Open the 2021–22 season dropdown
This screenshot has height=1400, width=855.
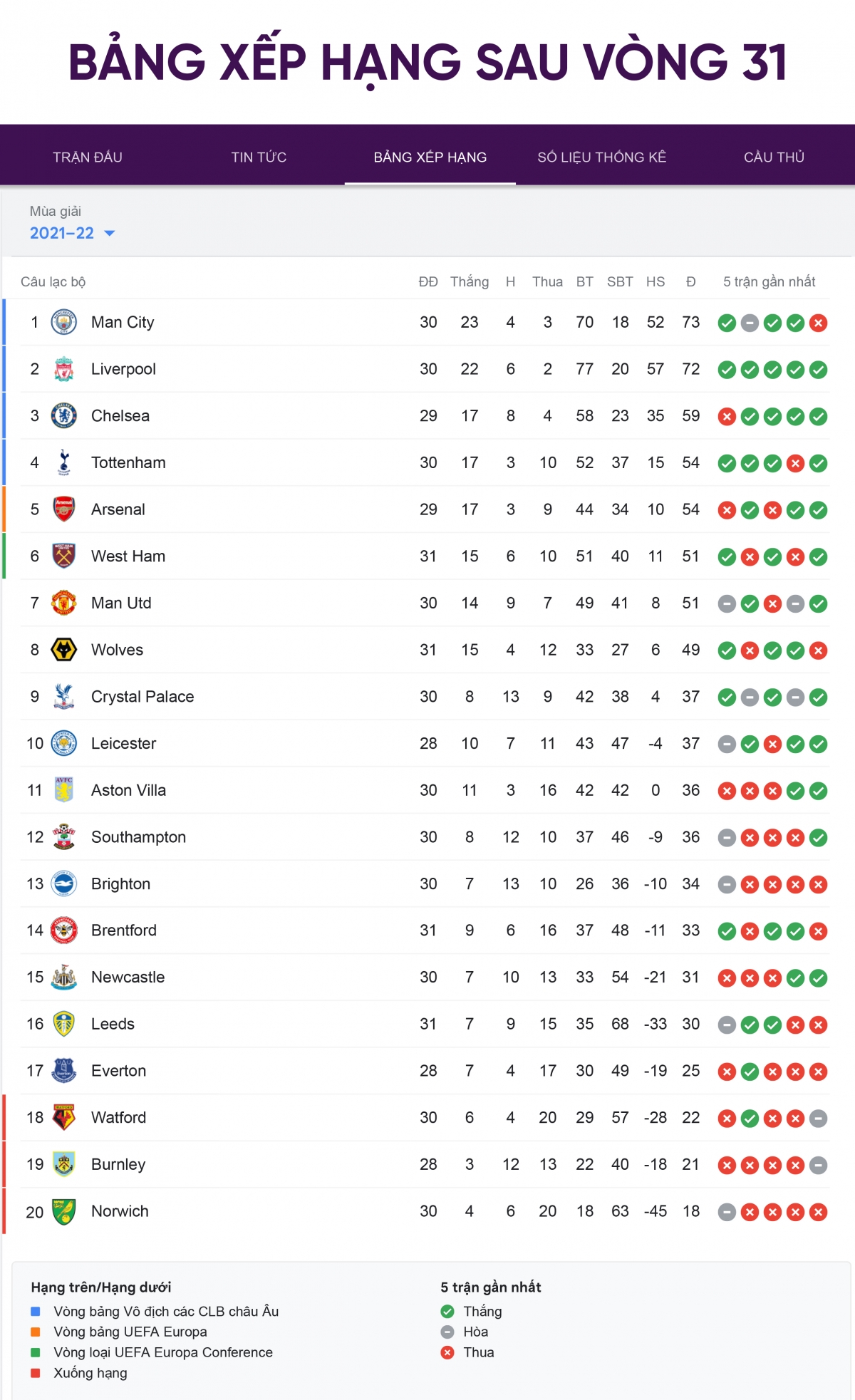pyautogui.click(x=71, y=233)
